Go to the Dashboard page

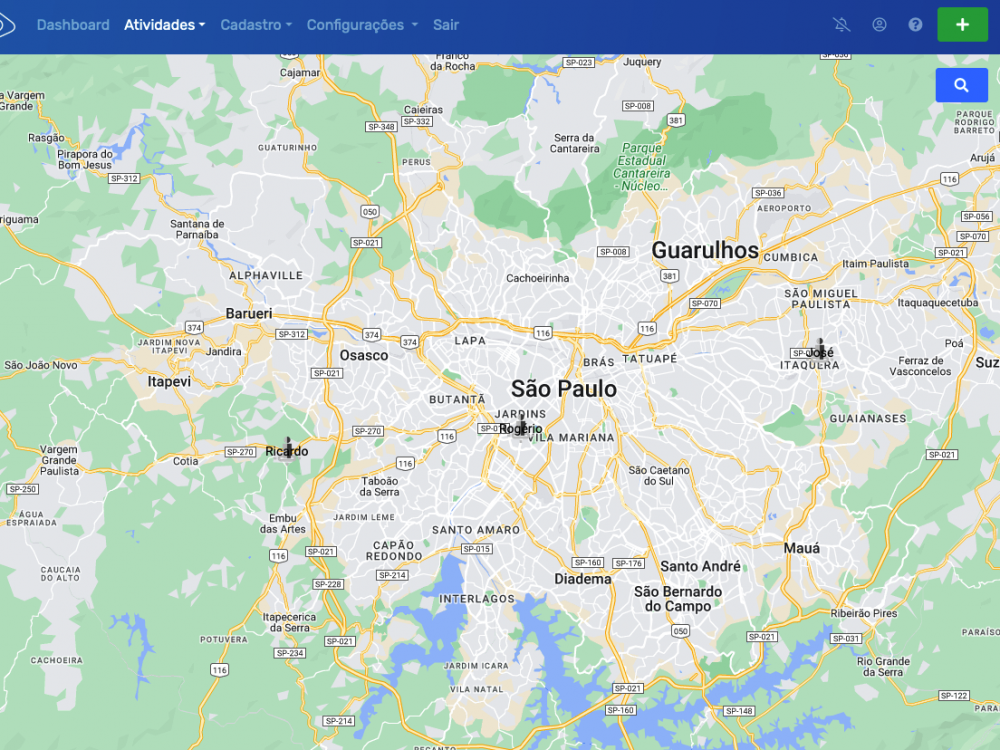click(73, 25)
